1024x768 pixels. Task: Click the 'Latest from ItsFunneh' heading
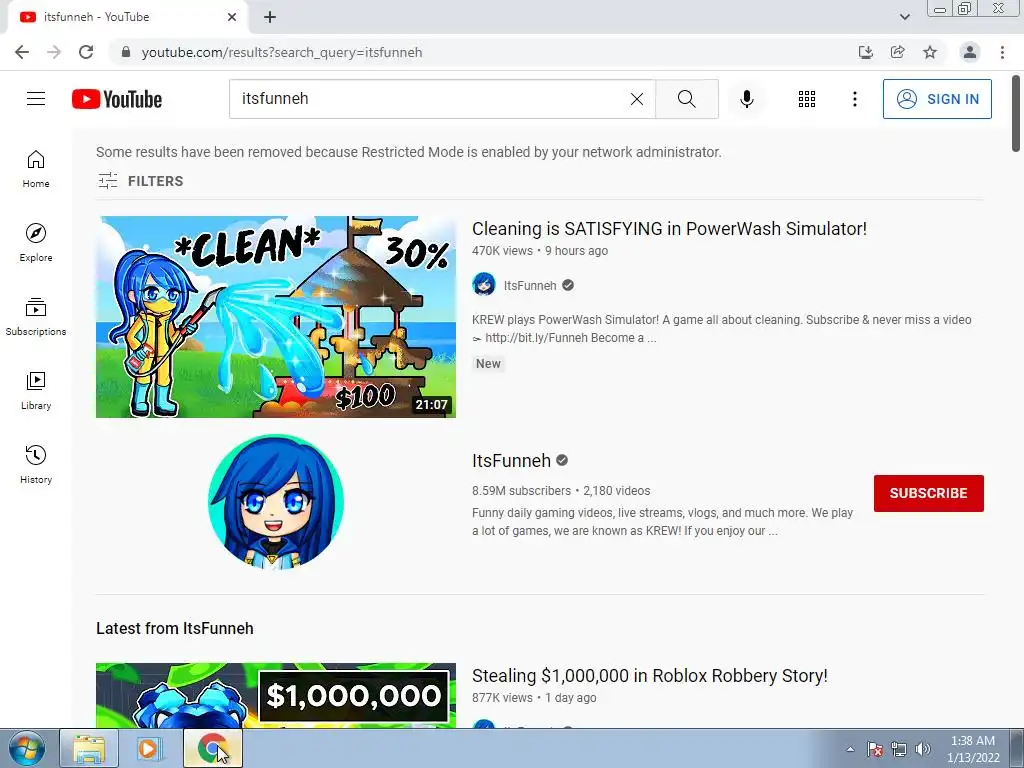174,628
